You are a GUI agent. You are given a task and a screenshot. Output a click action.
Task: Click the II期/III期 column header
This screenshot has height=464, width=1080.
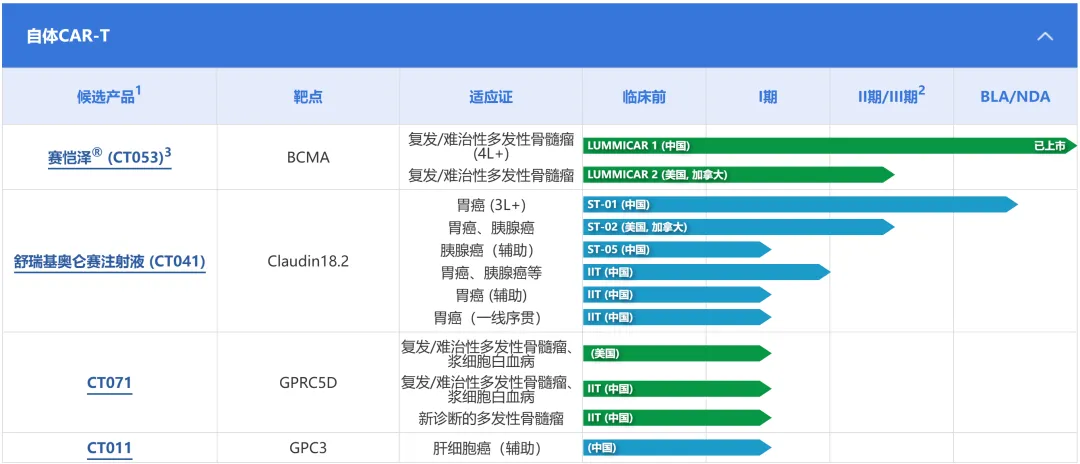[891, 96]
